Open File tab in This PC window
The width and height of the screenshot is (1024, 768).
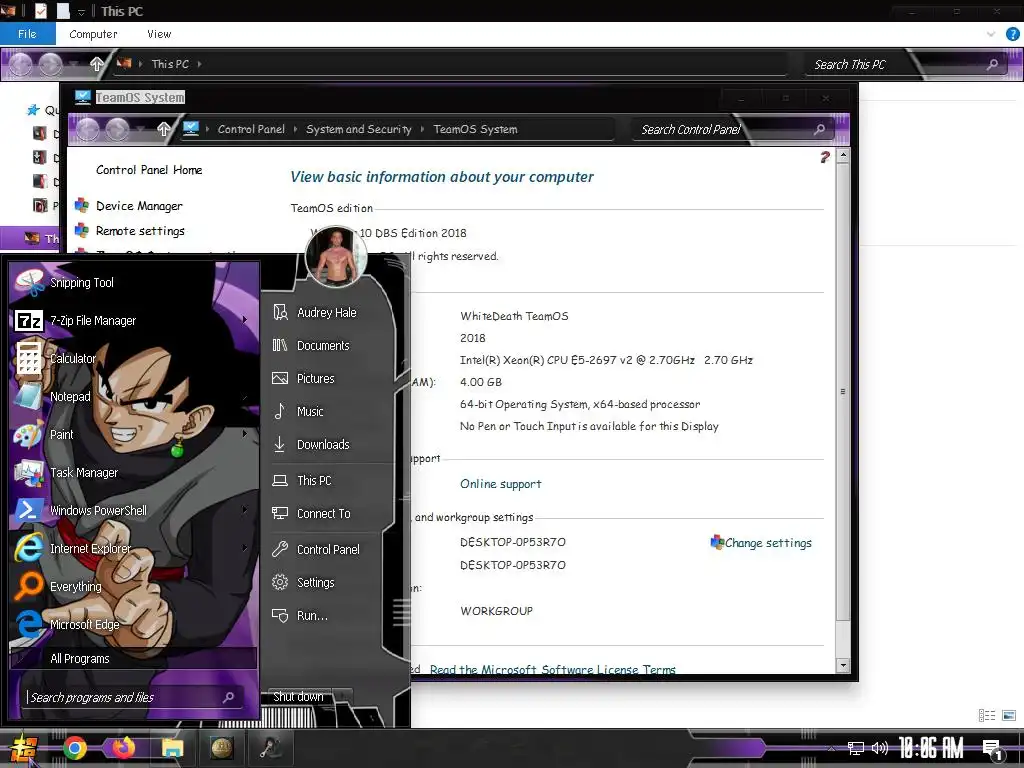pyautogui.click(x=27, y=34)
